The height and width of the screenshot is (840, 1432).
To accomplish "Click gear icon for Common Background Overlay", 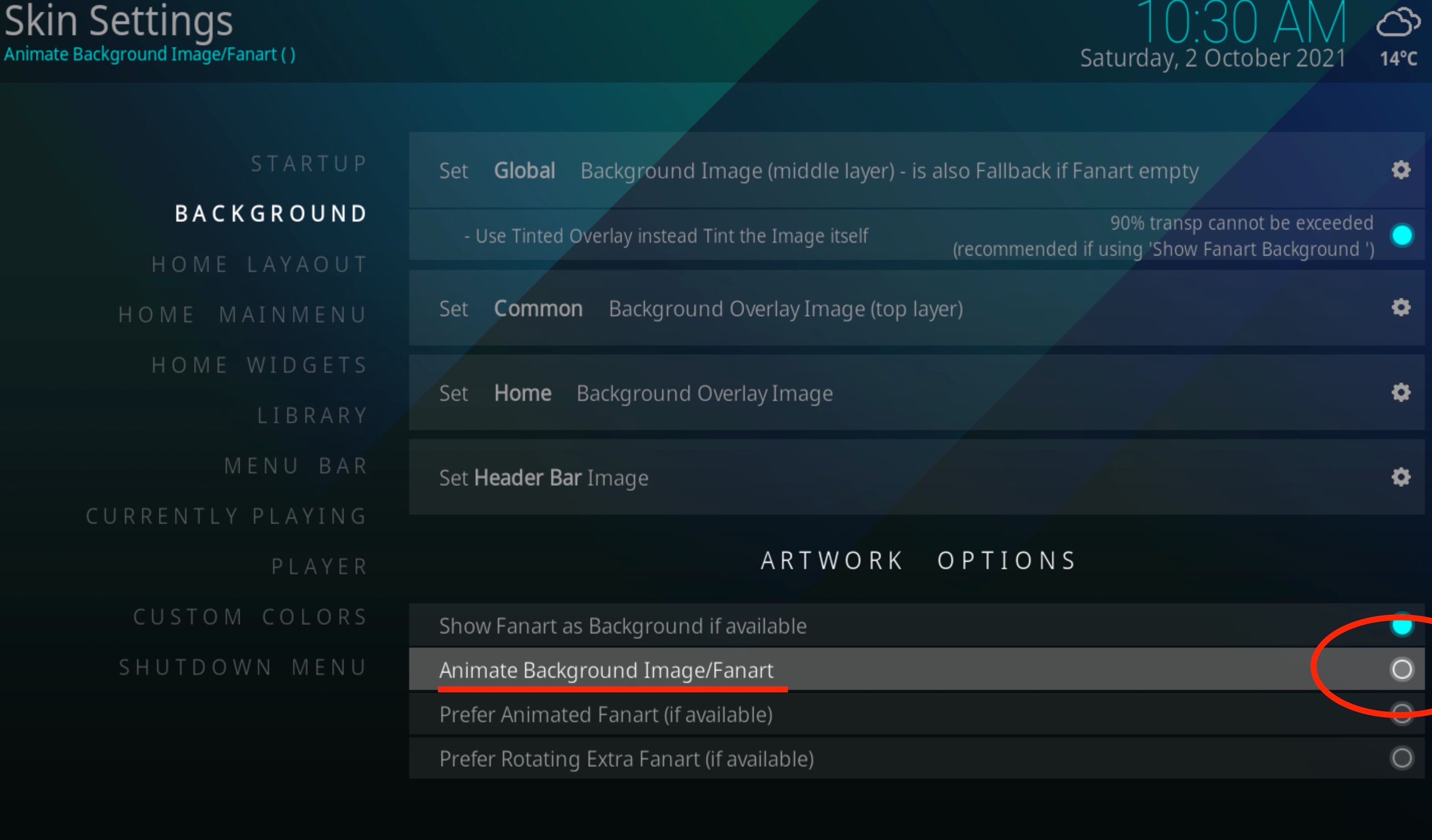I will [x=1401, y=308].
